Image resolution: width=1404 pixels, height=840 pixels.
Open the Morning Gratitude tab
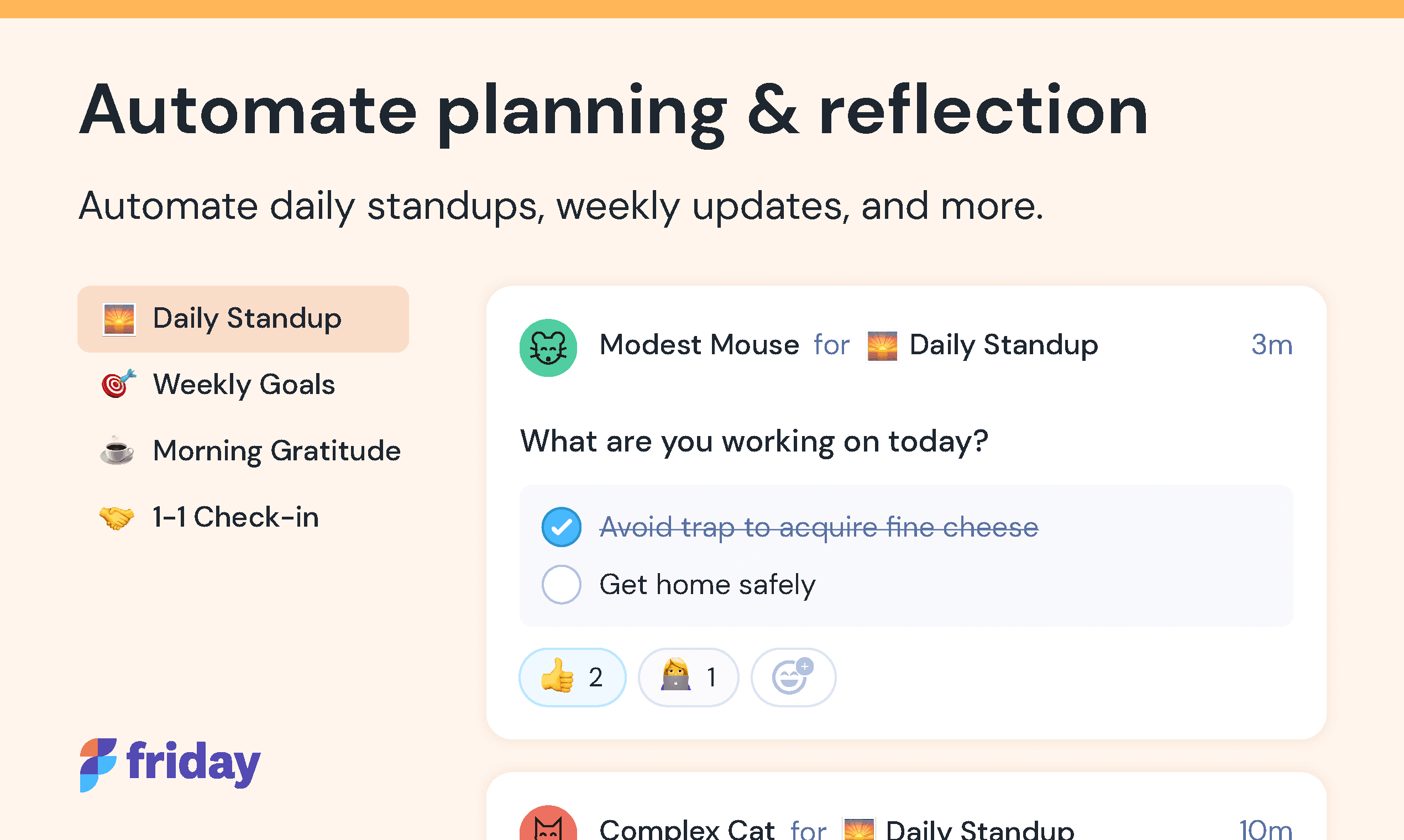pos(276,451)
